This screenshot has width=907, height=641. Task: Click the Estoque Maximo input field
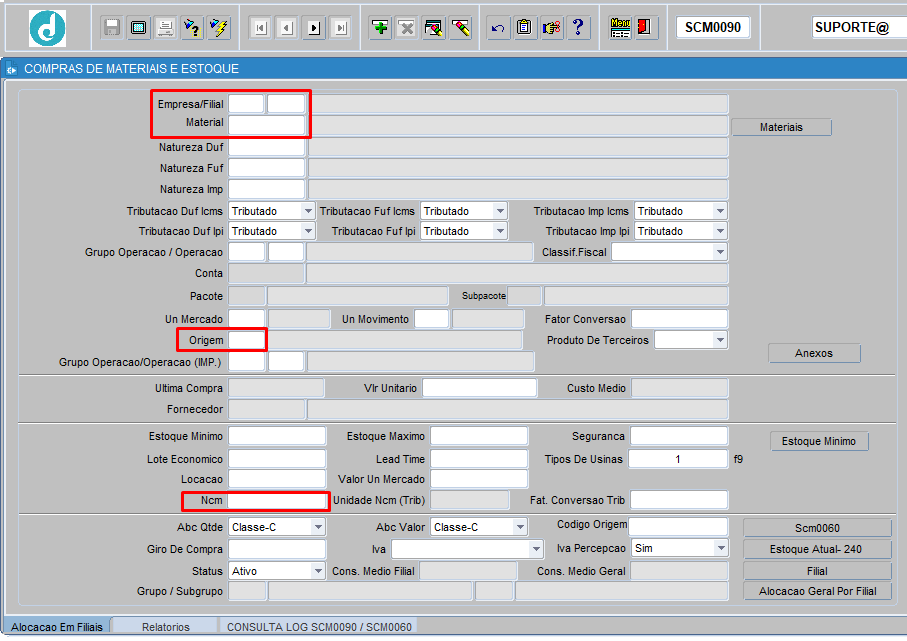click(x=479, y=436)
